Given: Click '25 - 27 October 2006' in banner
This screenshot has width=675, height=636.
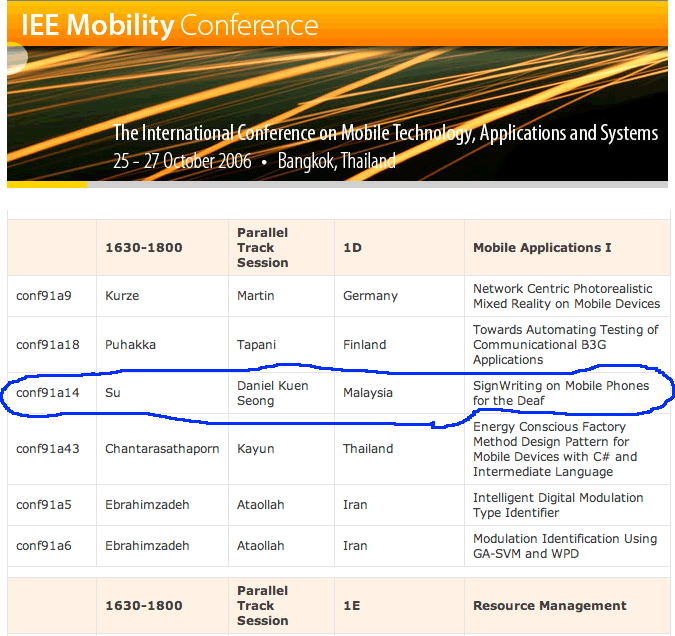Looking at the screenshot, I should [x=182, y=161].
